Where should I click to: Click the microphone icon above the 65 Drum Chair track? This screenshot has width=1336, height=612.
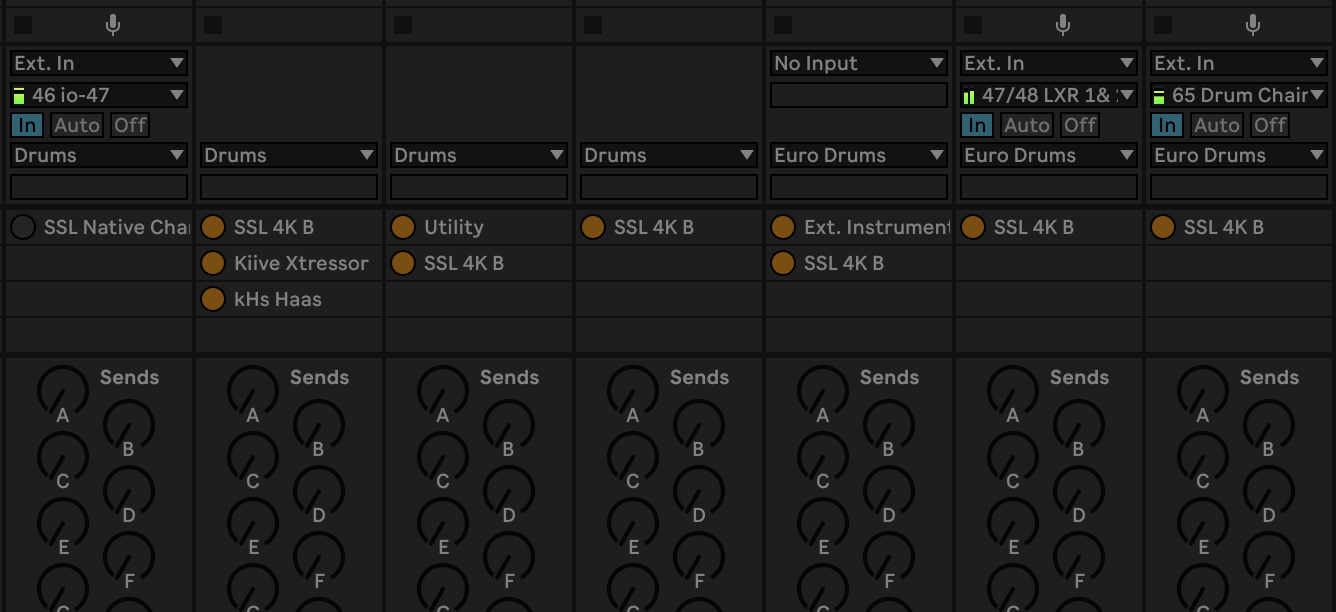click(x=1253, y=25)
